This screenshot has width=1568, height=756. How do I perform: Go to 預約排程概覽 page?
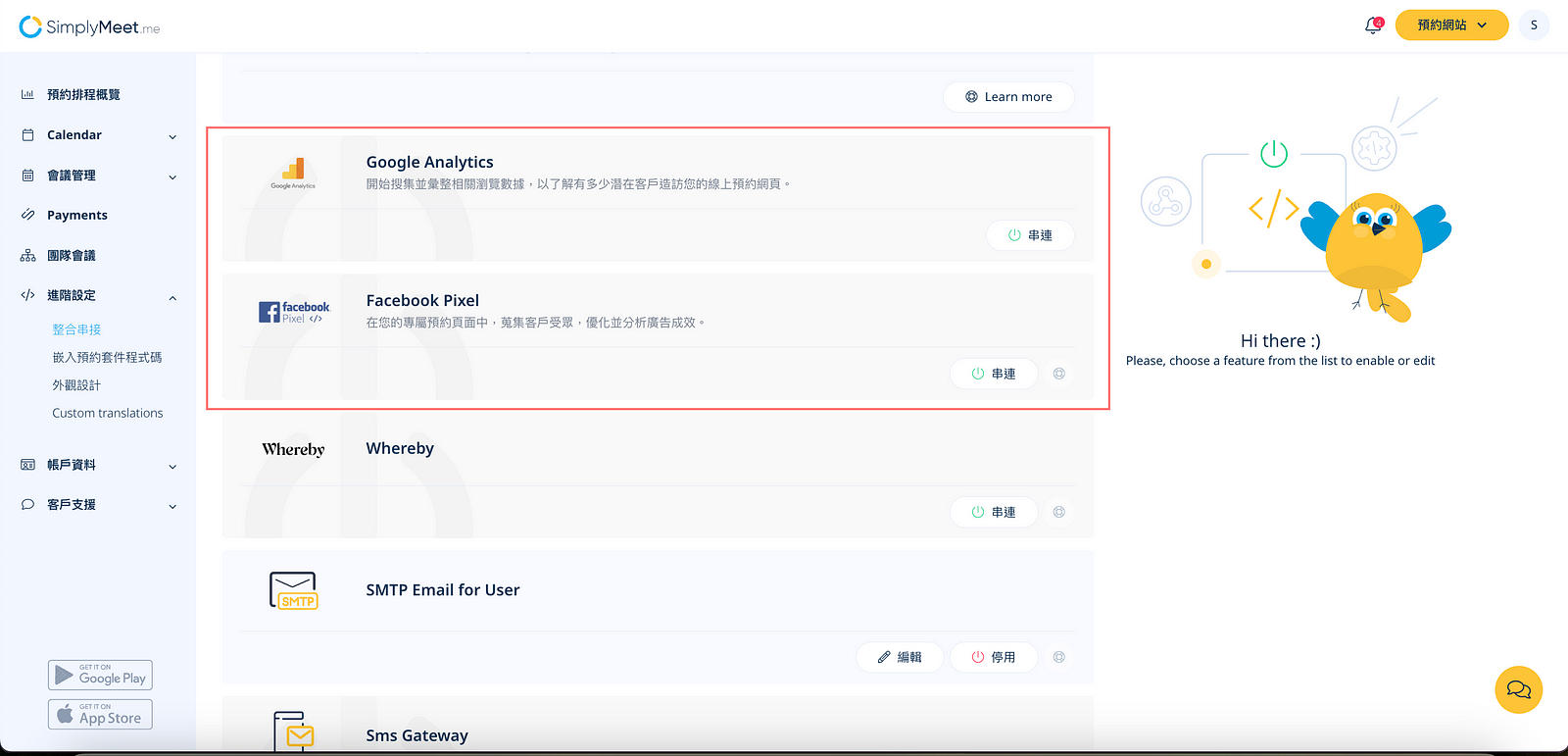tap(83, 95)
